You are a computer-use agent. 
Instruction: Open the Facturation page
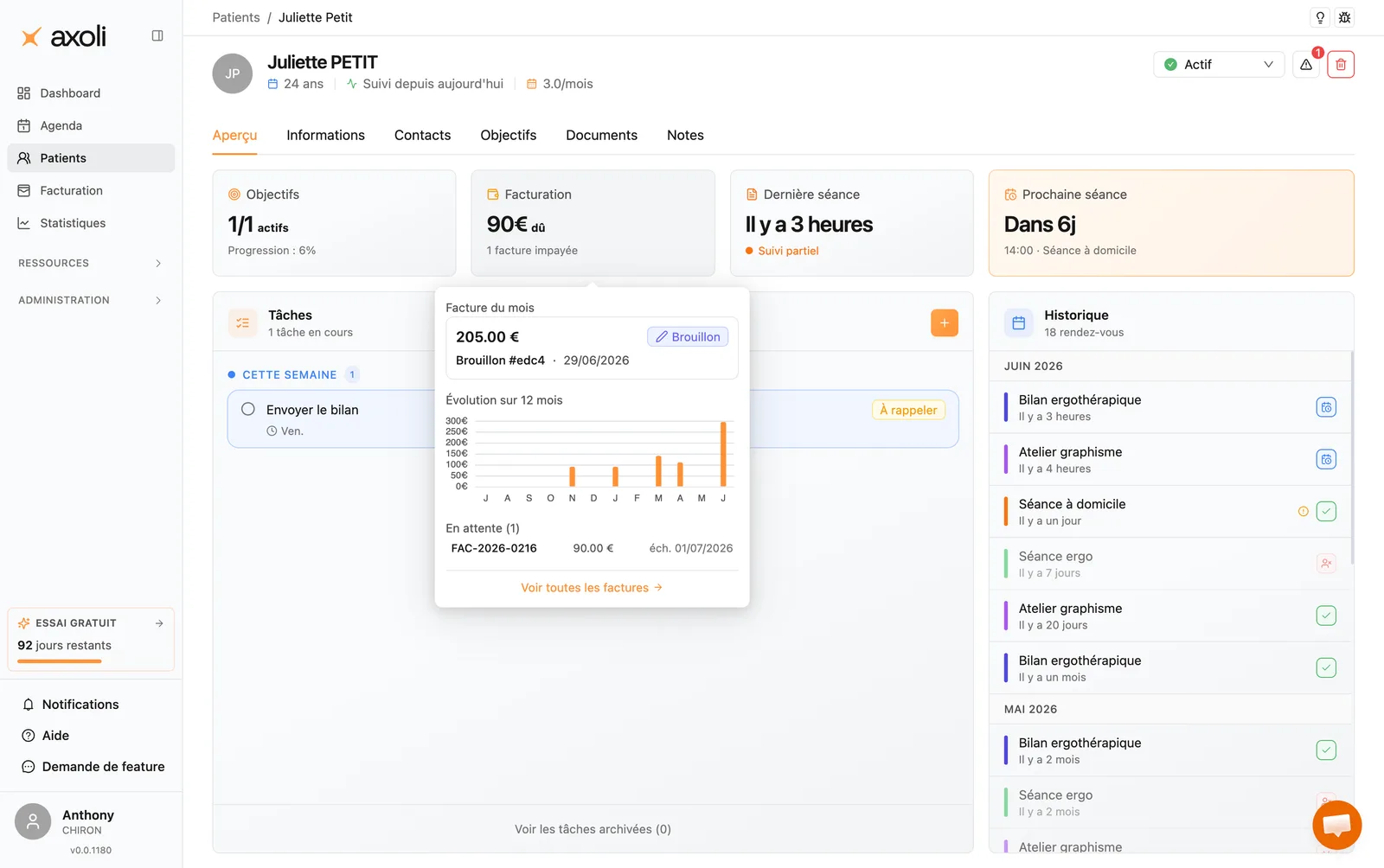tap(91, 190)
